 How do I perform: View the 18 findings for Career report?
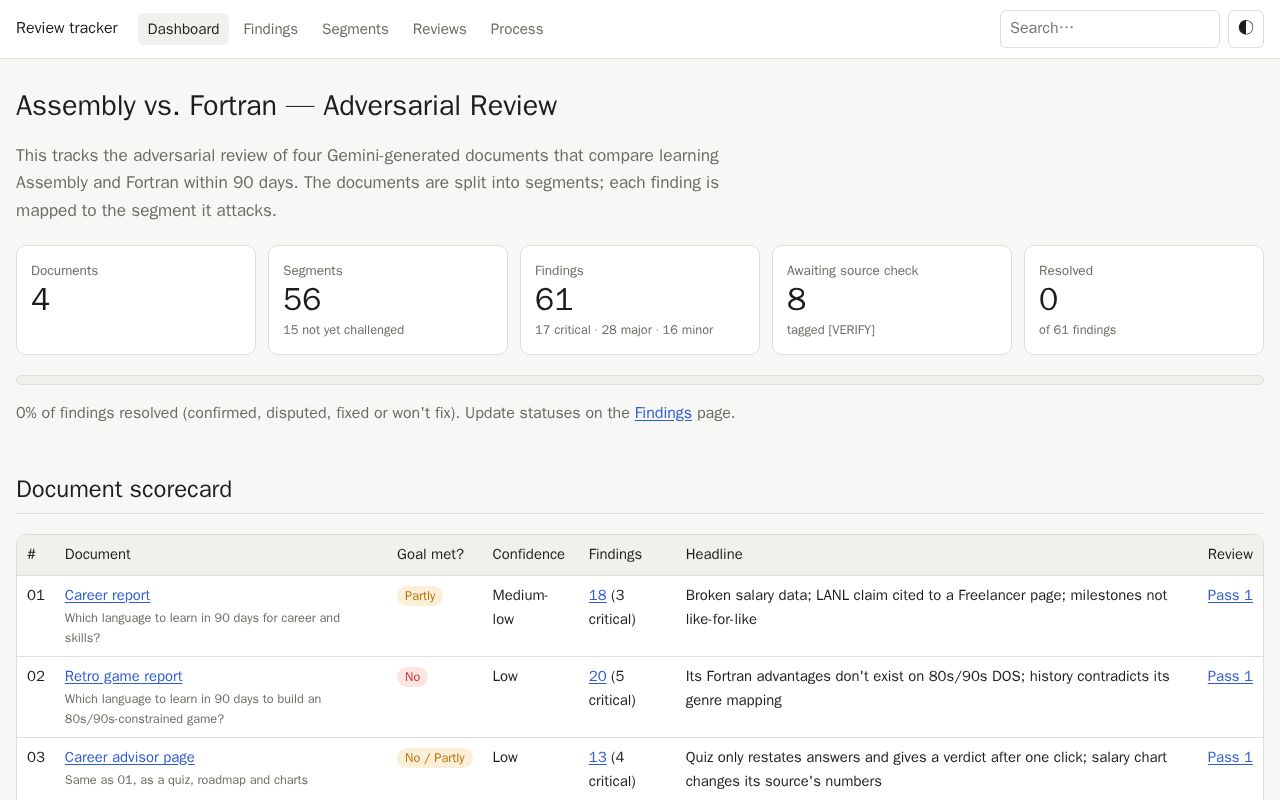pyautogui.click(x=597, y=595)
